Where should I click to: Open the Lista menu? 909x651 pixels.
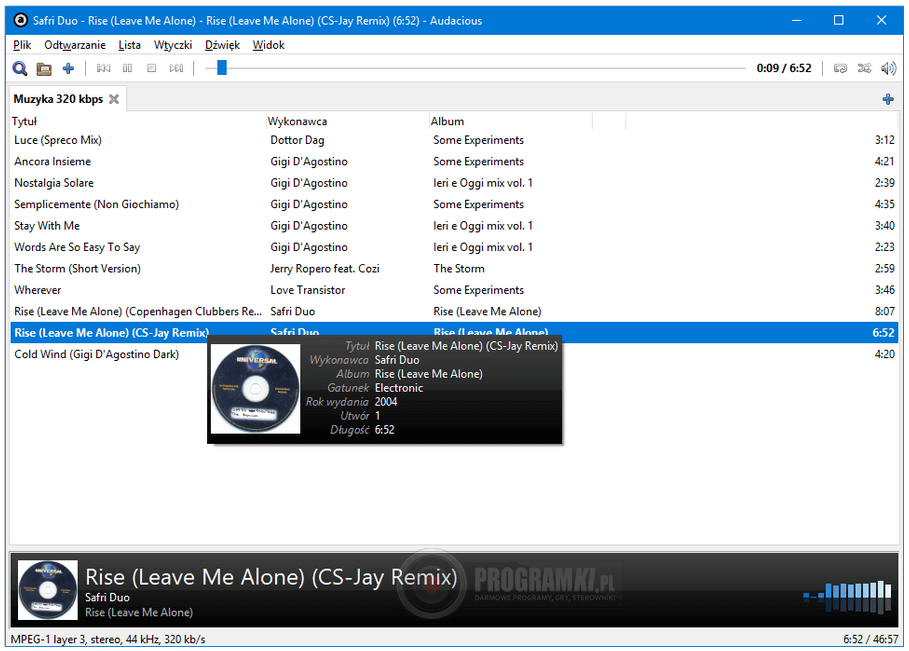point(129,45)
